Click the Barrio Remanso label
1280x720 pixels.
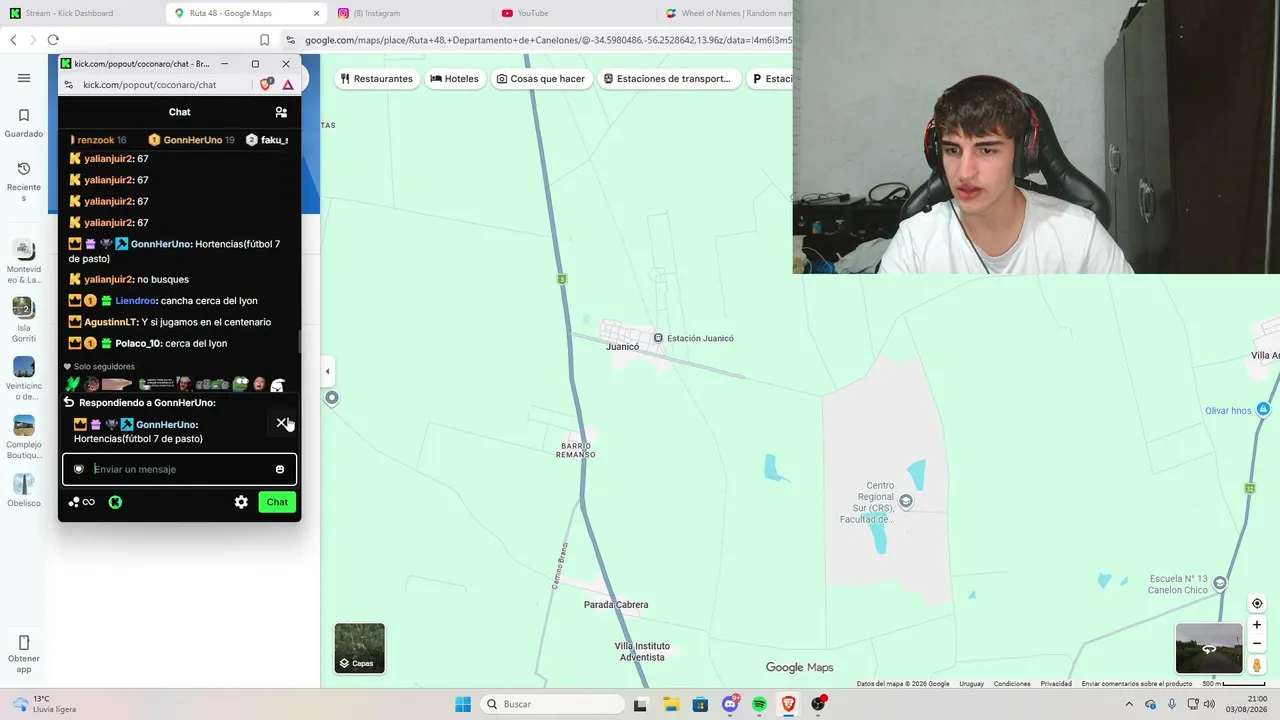(x=577, y=449)
